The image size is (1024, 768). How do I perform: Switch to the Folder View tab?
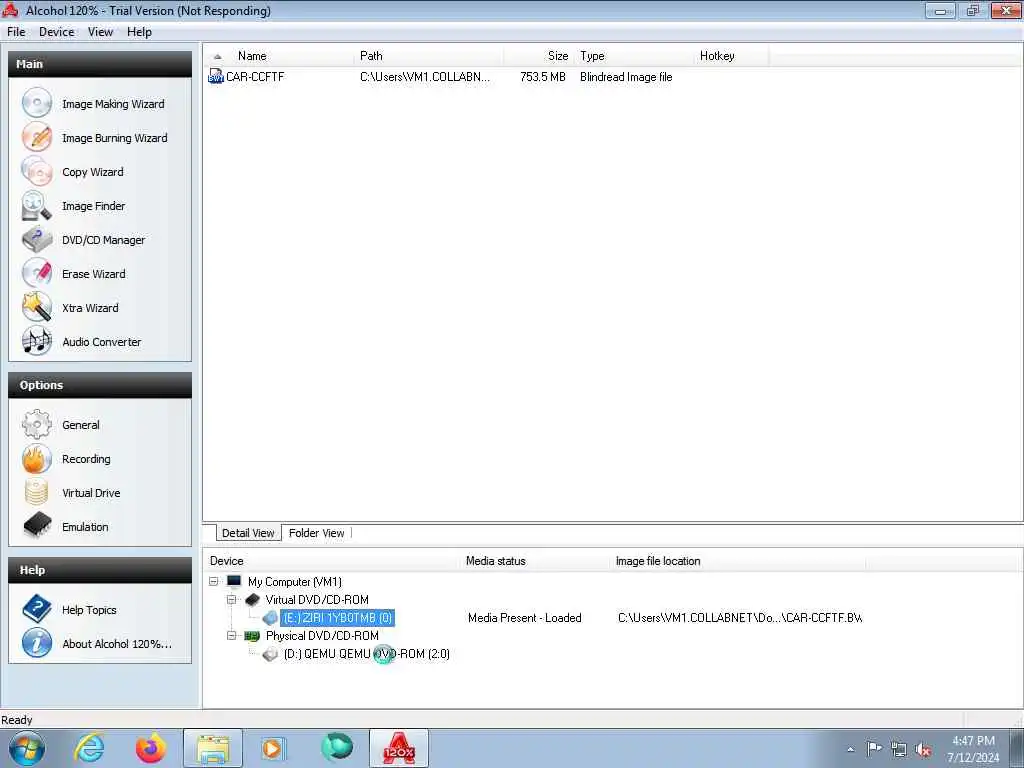pyautogui.click(x=317, y=533)
